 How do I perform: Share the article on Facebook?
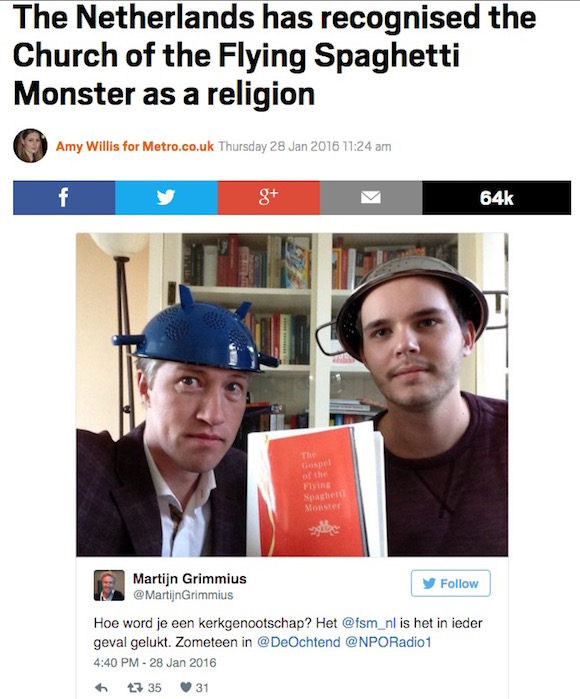64,197
